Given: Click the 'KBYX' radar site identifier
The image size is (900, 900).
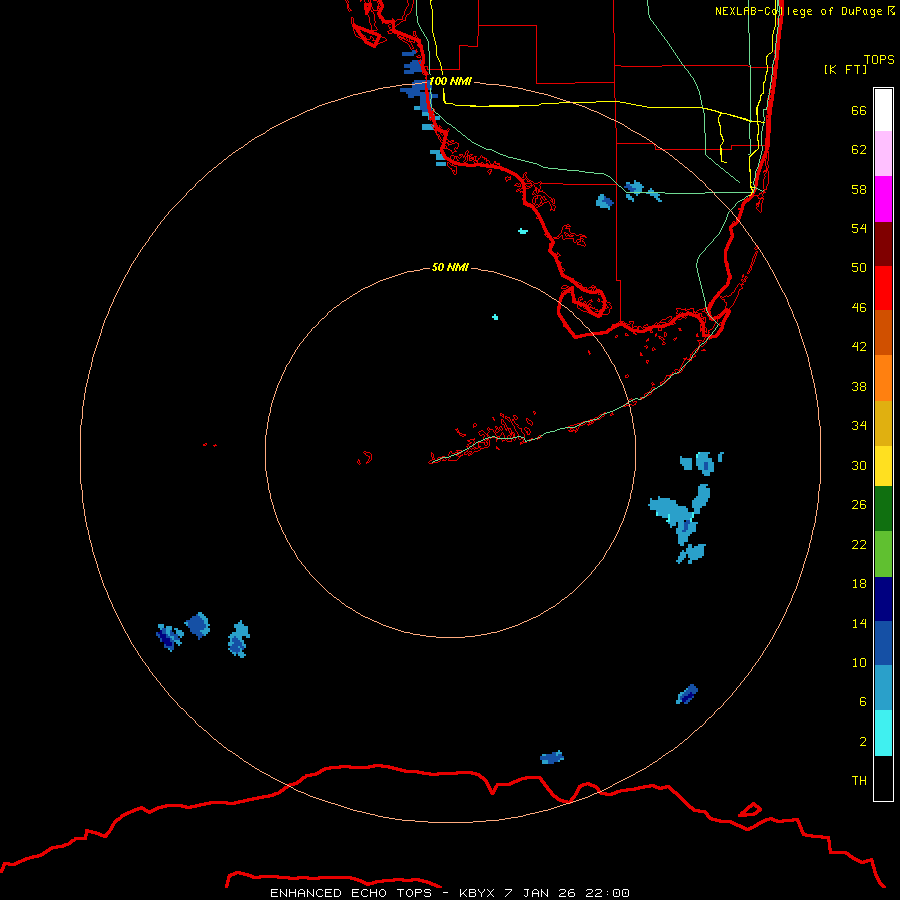Looking at the screenshot, I should (x=476, y=893).
